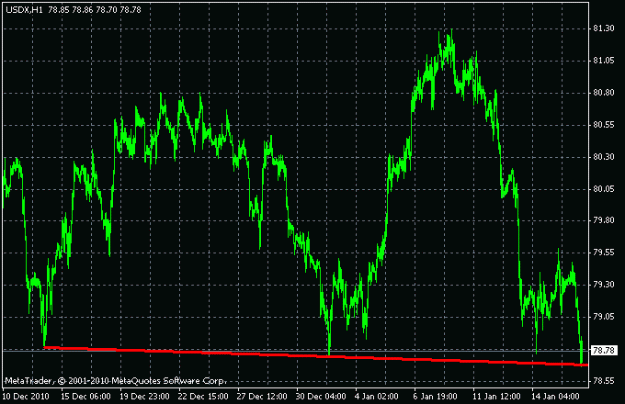Screen dimensions: 625x404
Task: Click price axis label 80.05
Action: pyautogui.click(x=603, y=188)
